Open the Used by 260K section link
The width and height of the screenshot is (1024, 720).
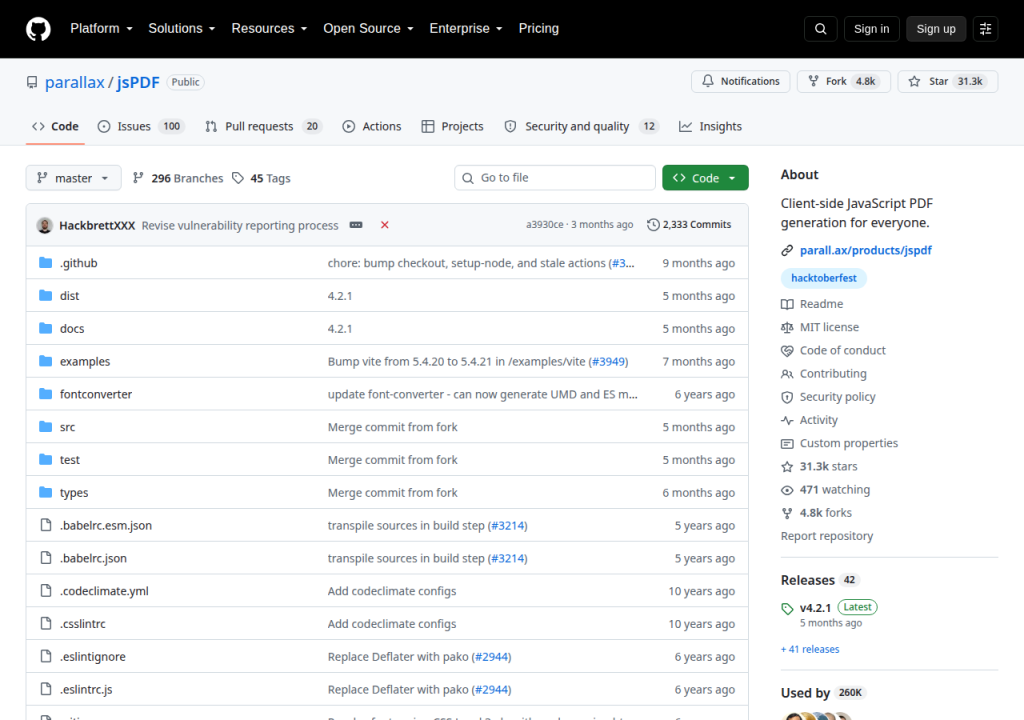pos(824,693)
